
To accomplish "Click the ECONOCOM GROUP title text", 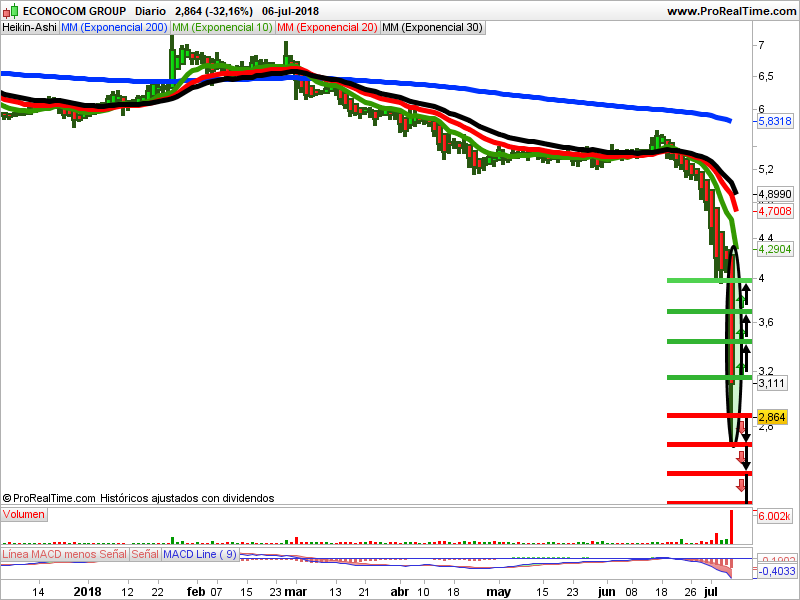I will [74, 11].
